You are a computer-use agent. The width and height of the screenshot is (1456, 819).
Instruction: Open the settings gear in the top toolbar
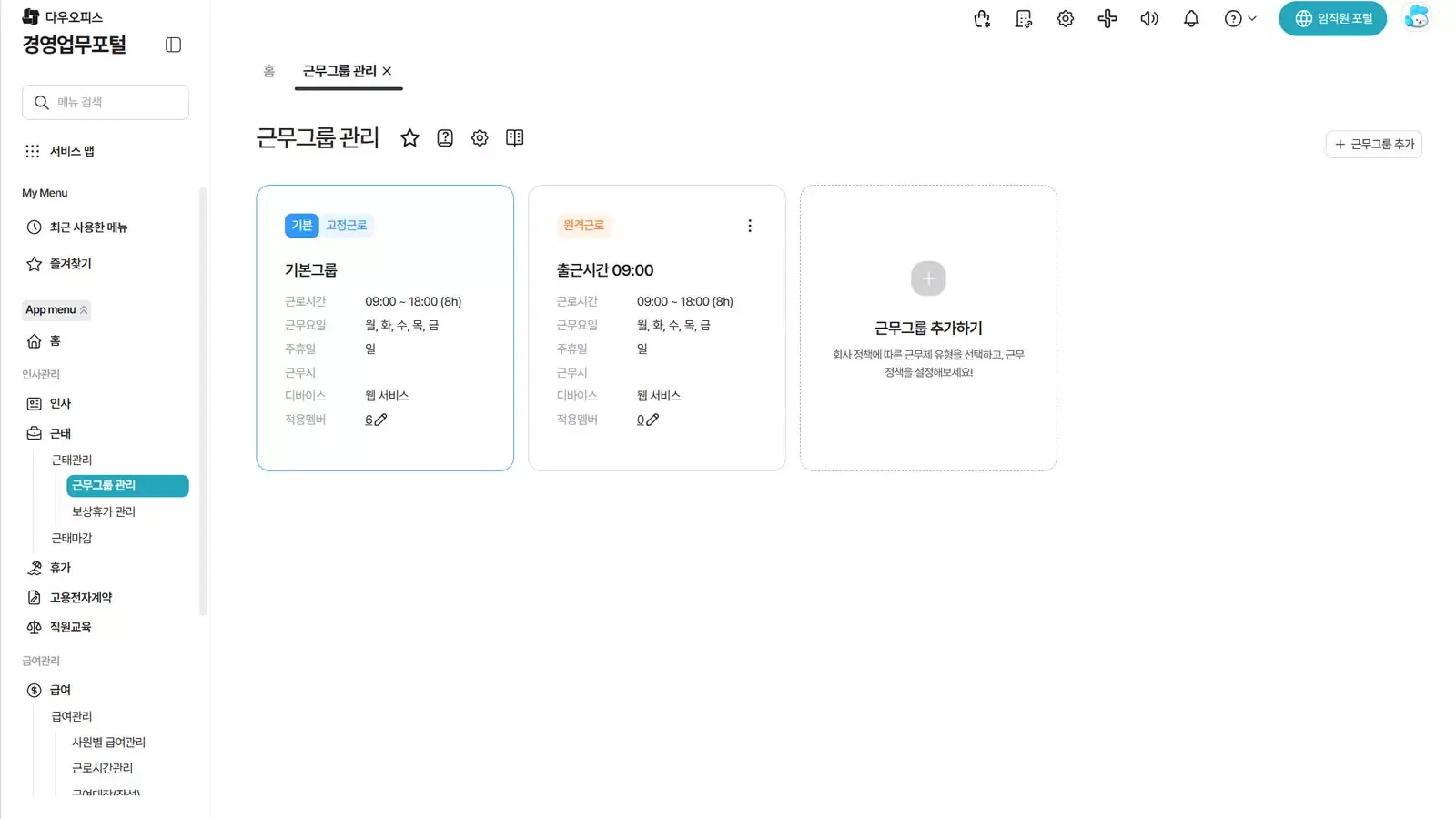click(x=1065, y=18)
